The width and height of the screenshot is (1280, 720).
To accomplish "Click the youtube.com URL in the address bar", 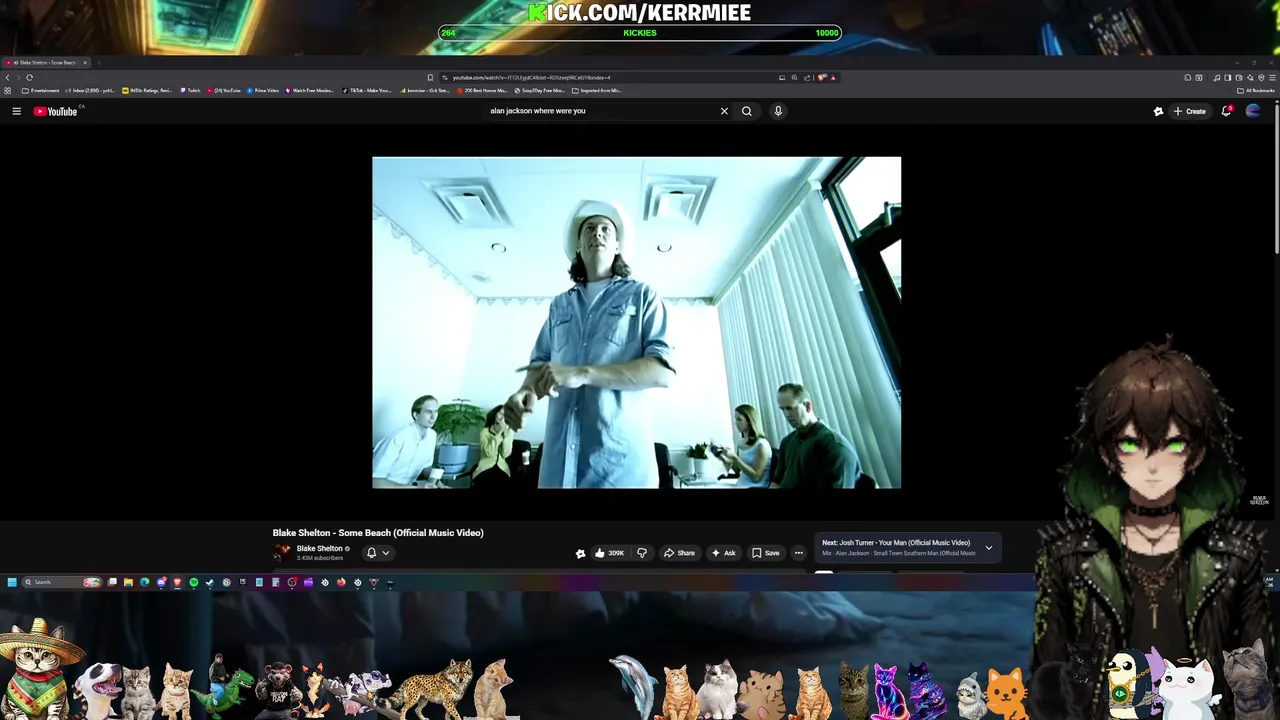I will click(531, 77).
